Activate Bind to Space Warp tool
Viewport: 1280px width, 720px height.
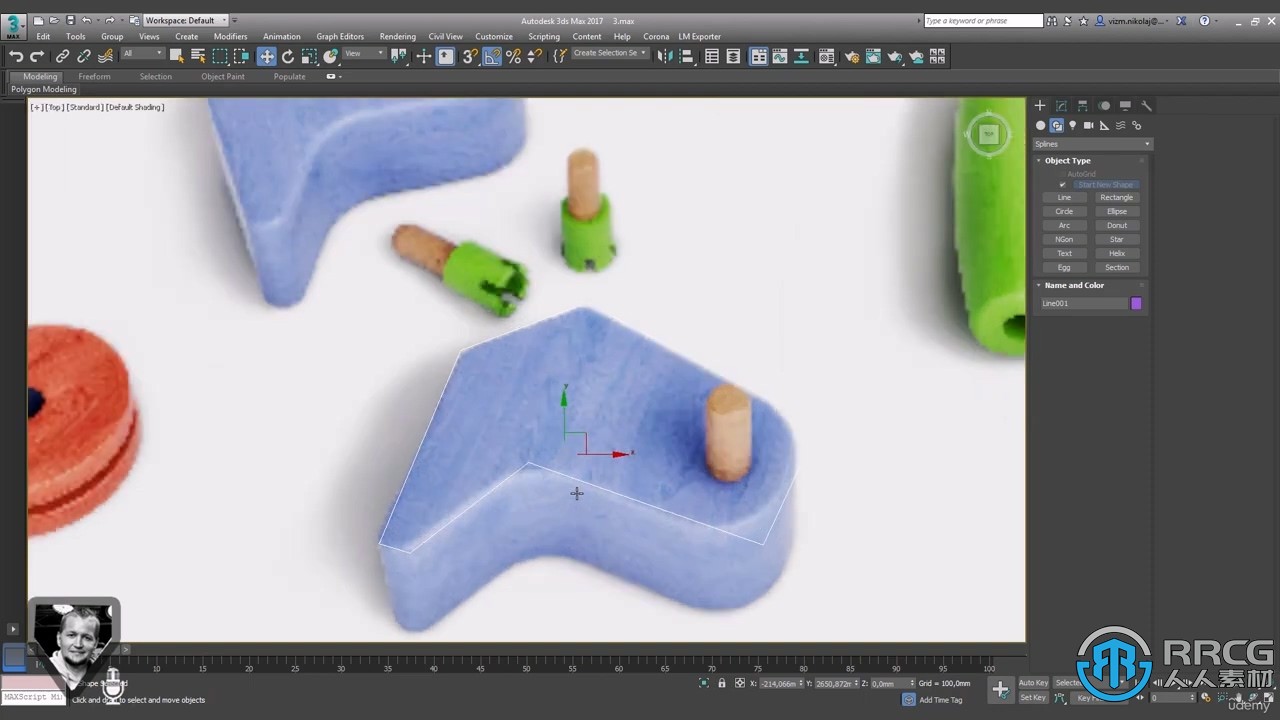point(105,57)
